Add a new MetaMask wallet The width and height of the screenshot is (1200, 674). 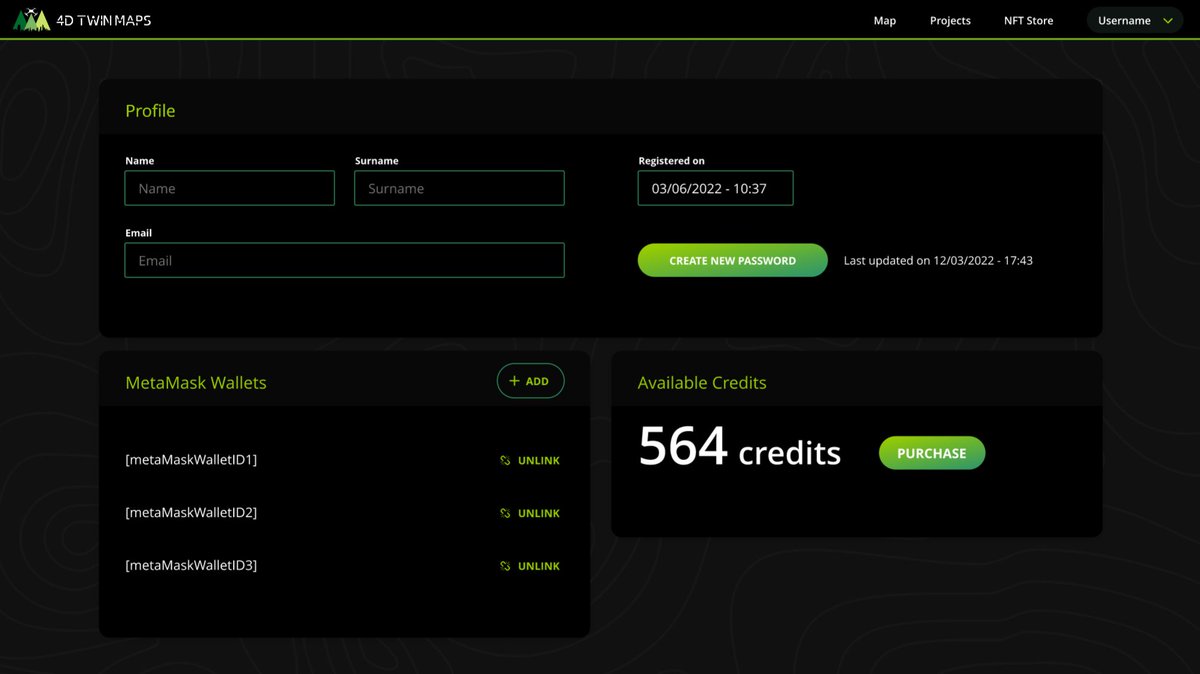[x=531, y=381]
